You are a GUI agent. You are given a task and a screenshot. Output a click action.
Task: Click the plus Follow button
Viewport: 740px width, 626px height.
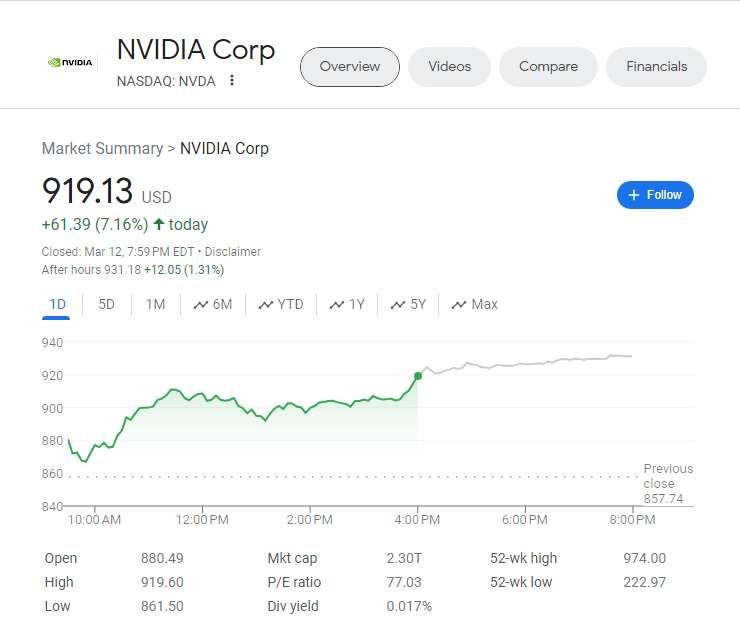(655, 195)
